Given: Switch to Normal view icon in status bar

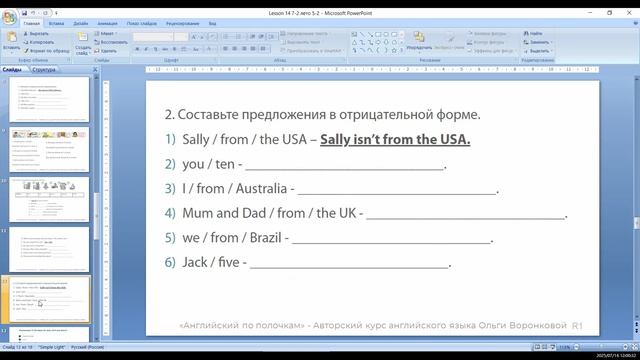Looking at the screenshot, I should 537,347.
